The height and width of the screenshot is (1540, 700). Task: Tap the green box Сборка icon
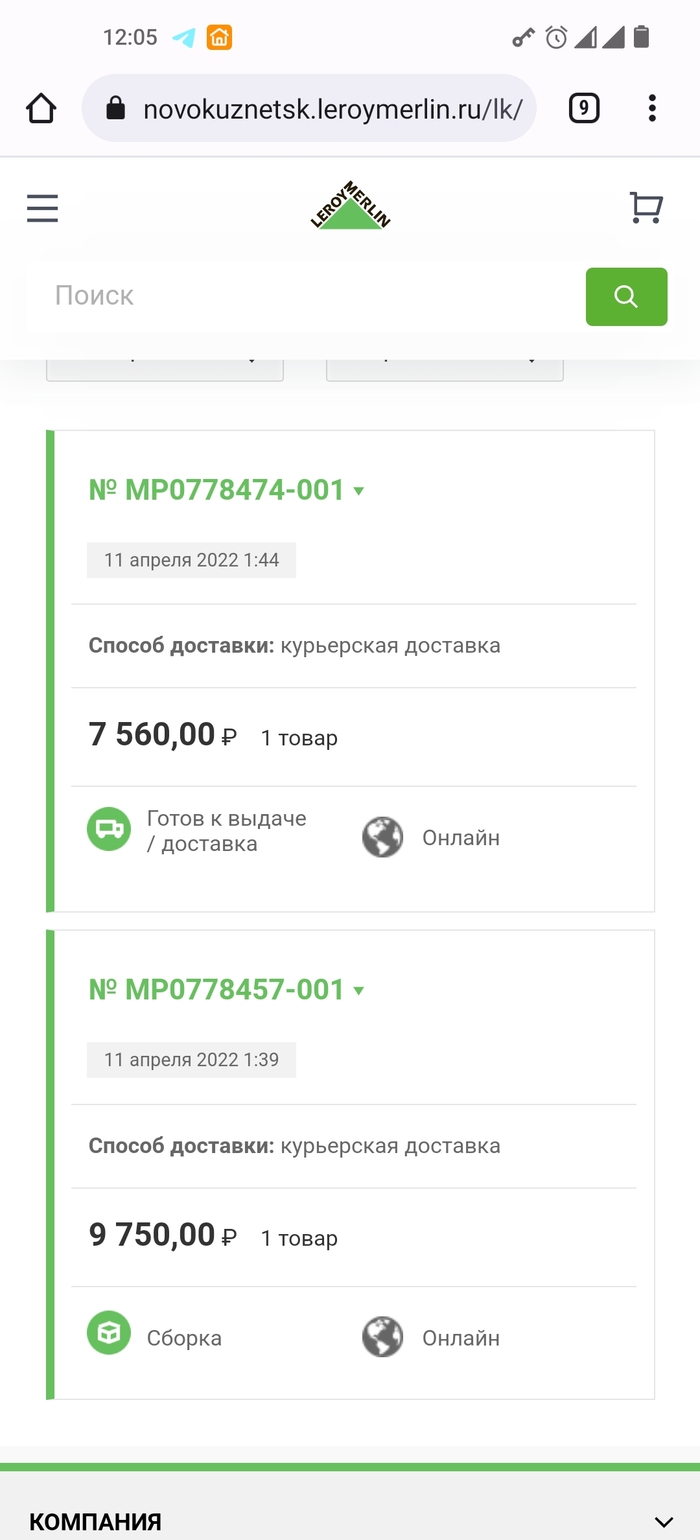109,1332
